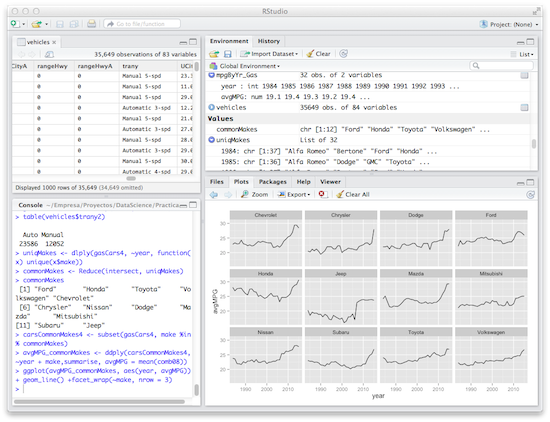The image size is (550, 422).
Task: Open the New File dropdown arrow
Action: point(24,25)
